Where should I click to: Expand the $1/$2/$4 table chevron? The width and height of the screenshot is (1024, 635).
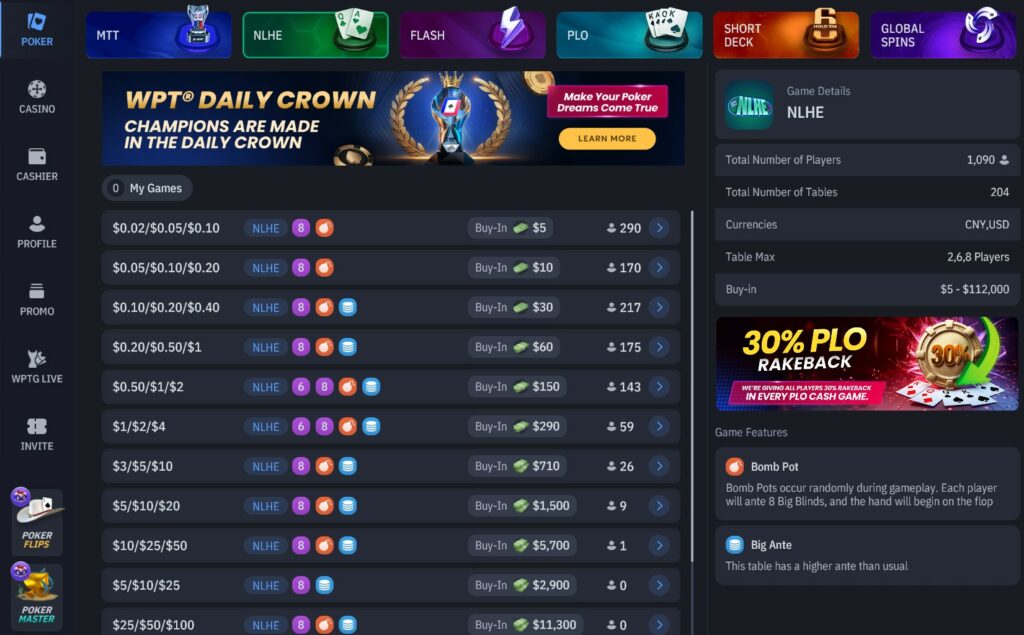659,427
